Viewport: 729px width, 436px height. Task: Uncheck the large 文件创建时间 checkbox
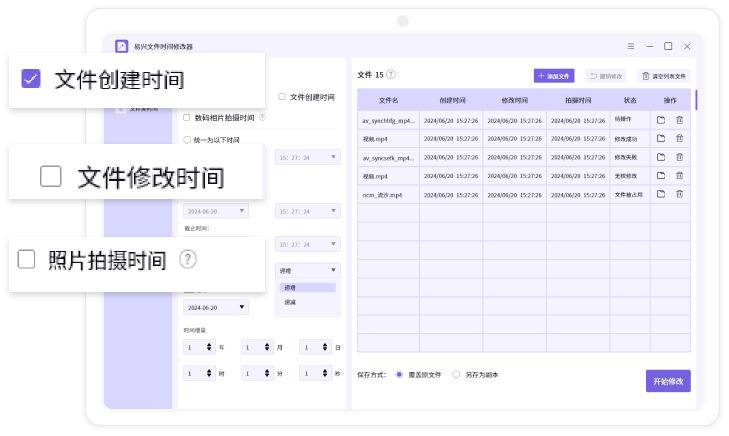(x=31, y=79)
